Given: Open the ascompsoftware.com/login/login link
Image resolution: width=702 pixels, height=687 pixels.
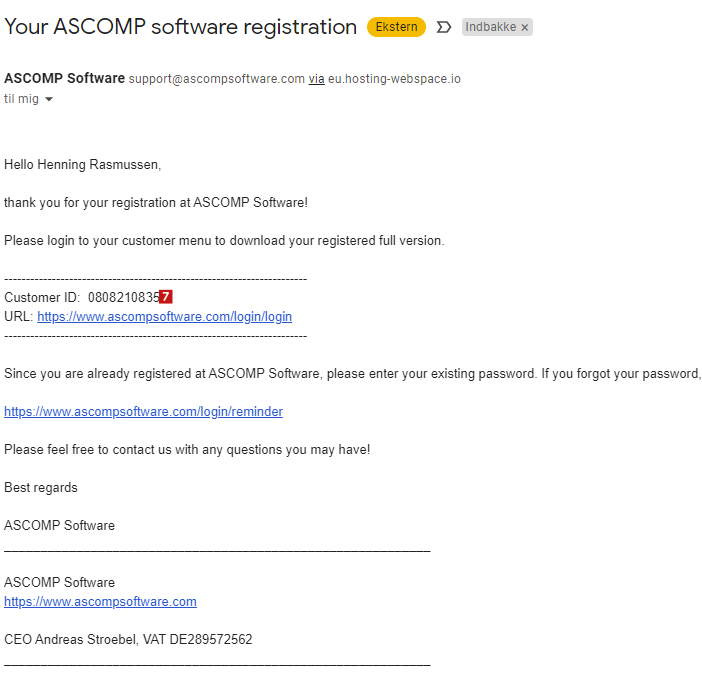Looking at the screenshot, I should [x=164, y=317].
